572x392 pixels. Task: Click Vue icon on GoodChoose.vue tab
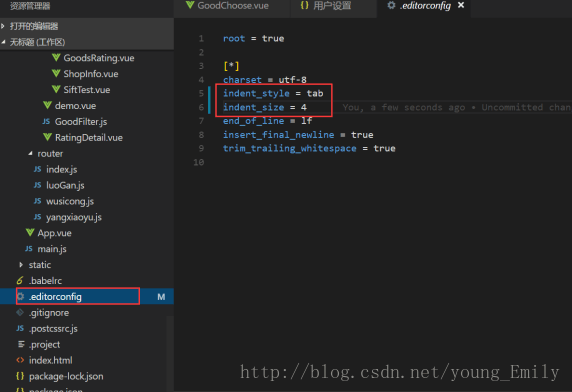click(190, 5)
